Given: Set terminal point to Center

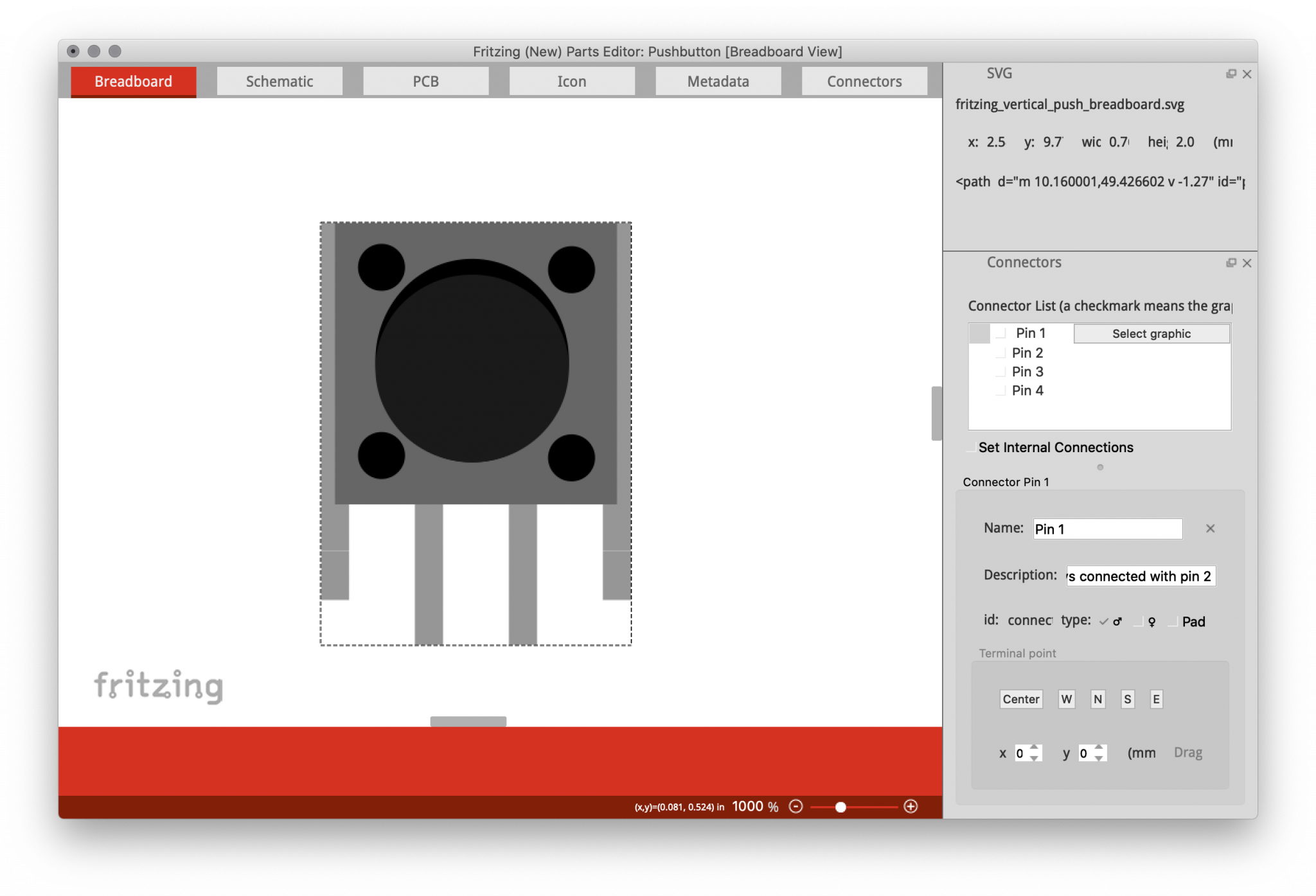Looking at the screenshot, I should 1020,699.
